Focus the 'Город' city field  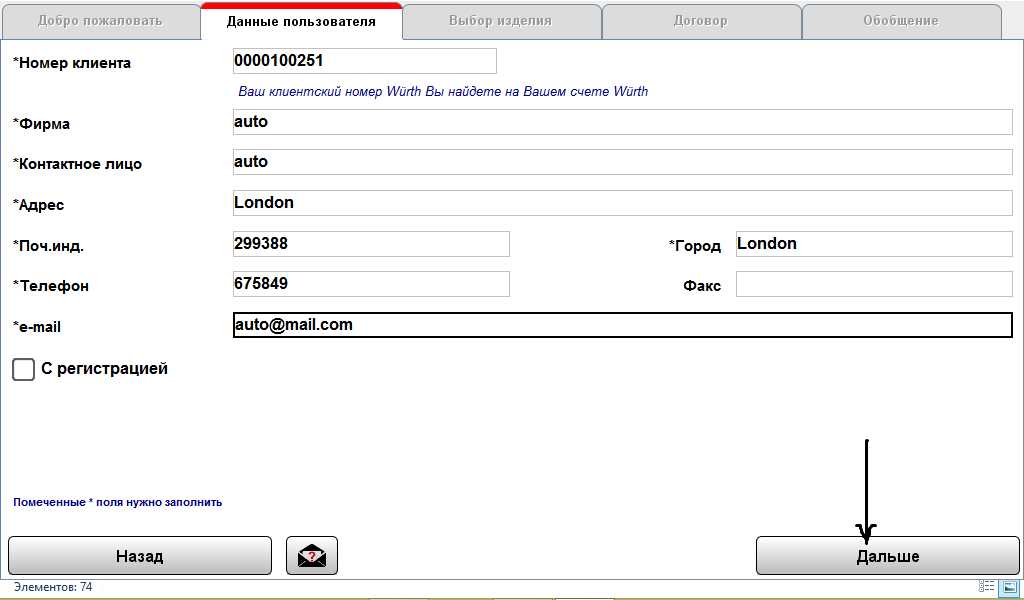(874, 244)
